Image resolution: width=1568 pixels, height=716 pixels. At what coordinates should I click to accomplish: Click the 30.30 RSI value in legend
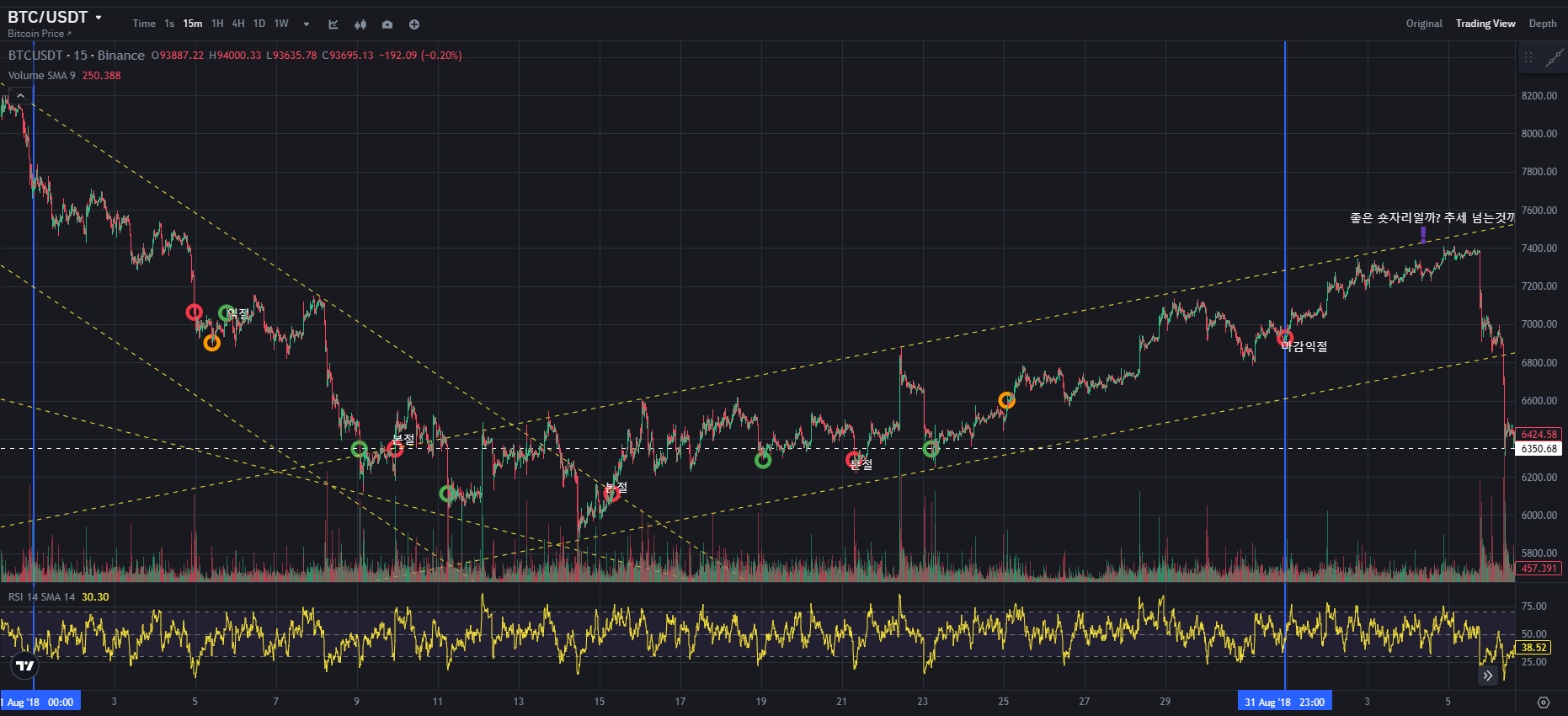pyautogui.click(x=95, y=597)
